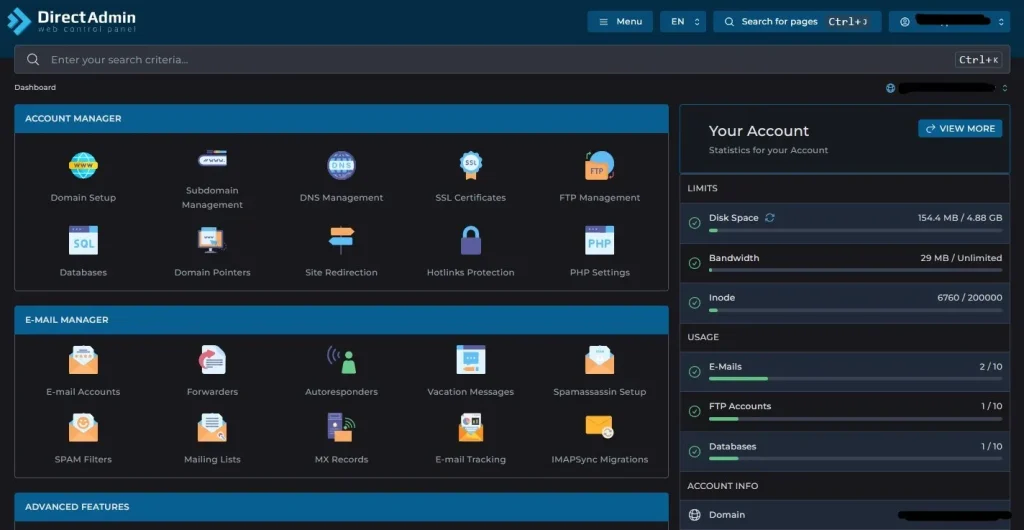The height and width of the screenshot is (530, 1024).
Task: Open PHP Settings
Action: [599, 241]
